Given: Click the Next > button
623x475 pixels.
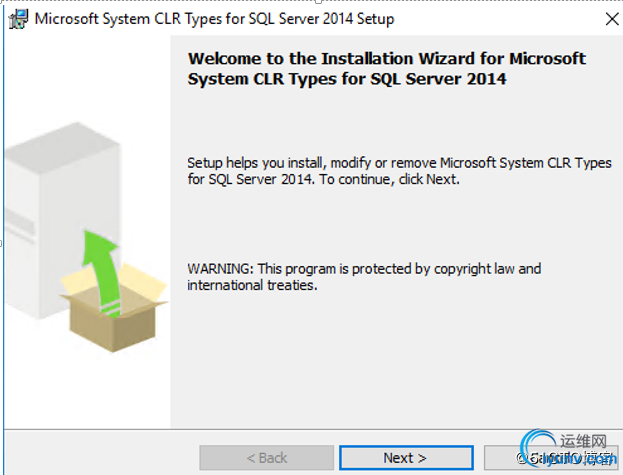Looking at the screenshot, I should click(x=406, y=458).
